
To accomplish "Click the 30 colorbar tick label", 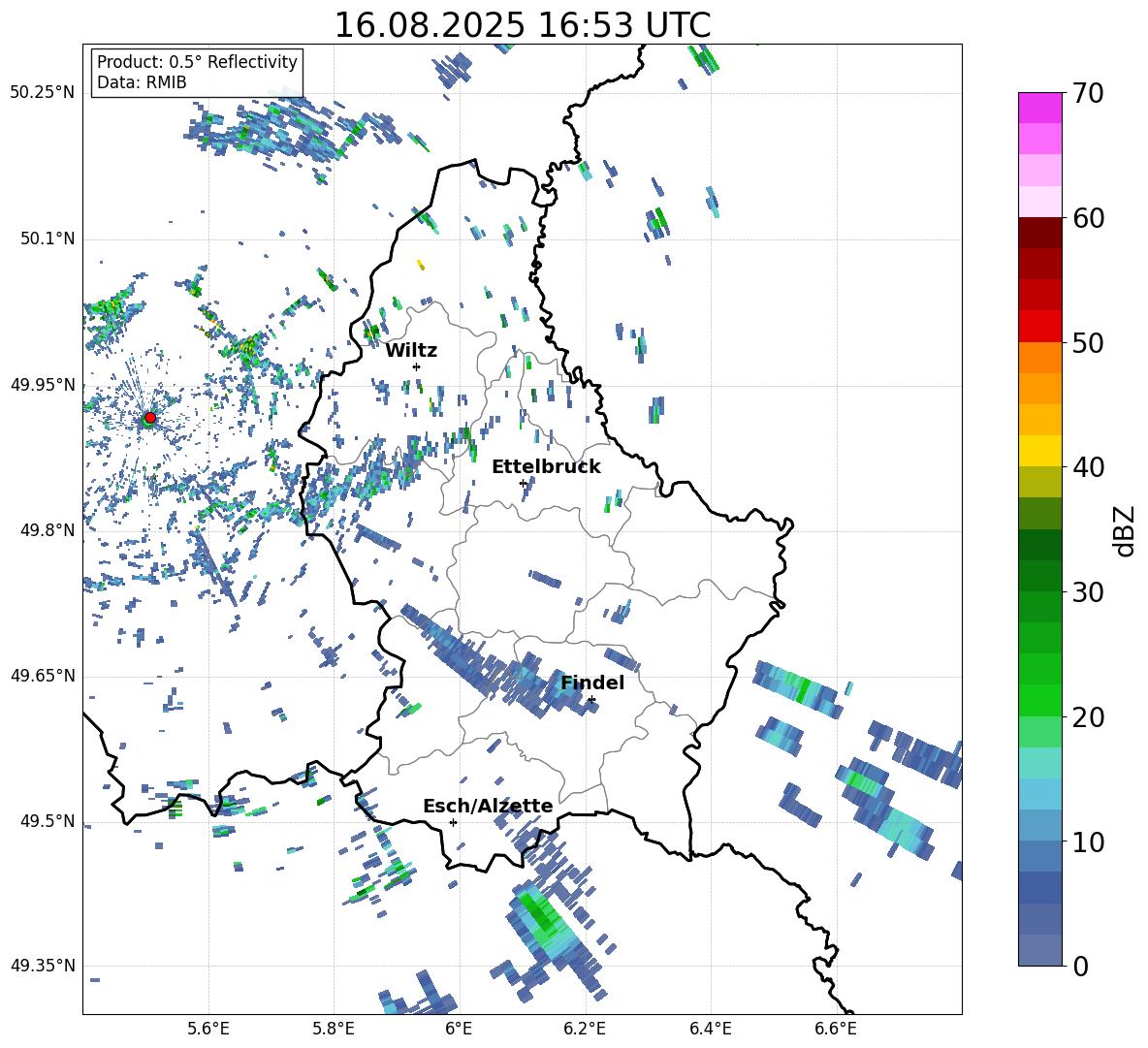I will (1088, 592).
